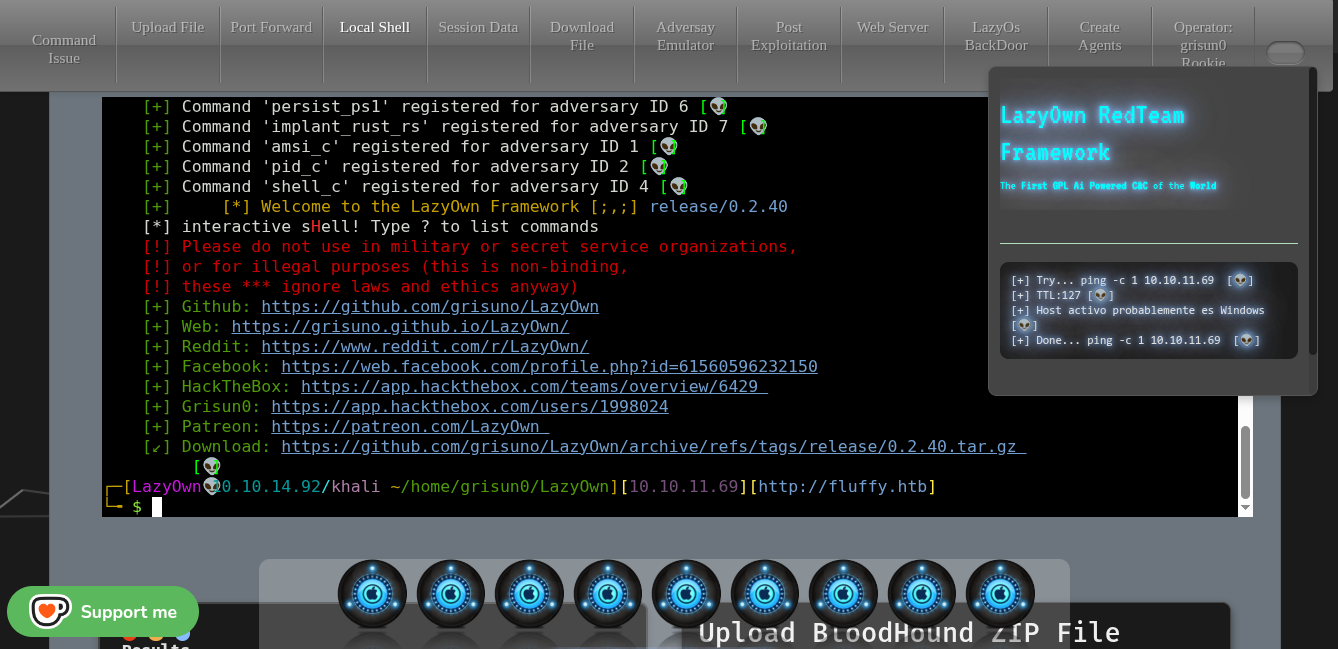
Task: Open the HackTheBox teams overview link
Action: point(534,386)
